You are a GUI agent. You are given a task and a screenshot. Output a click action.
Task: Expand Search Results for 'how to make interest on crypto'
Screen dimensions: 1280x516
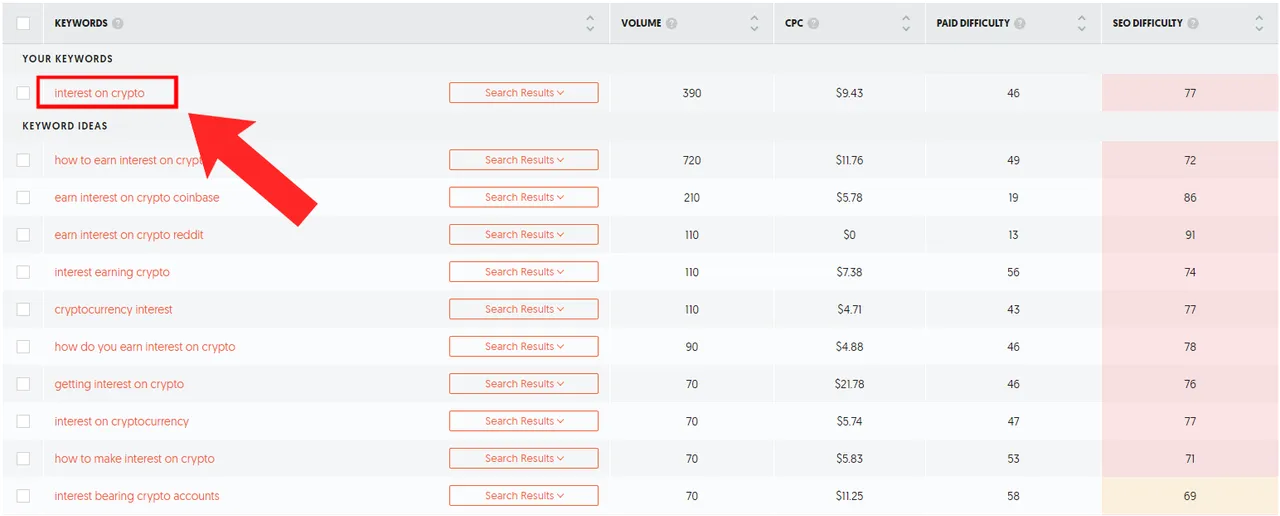(x=524, y=459)
